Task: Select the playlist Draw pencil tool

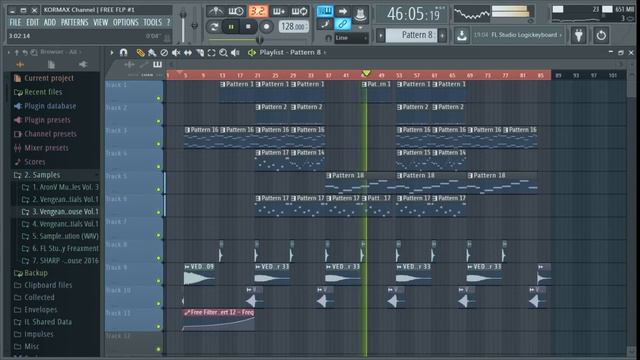Action: pyautogui.click(x=140, y=53)
